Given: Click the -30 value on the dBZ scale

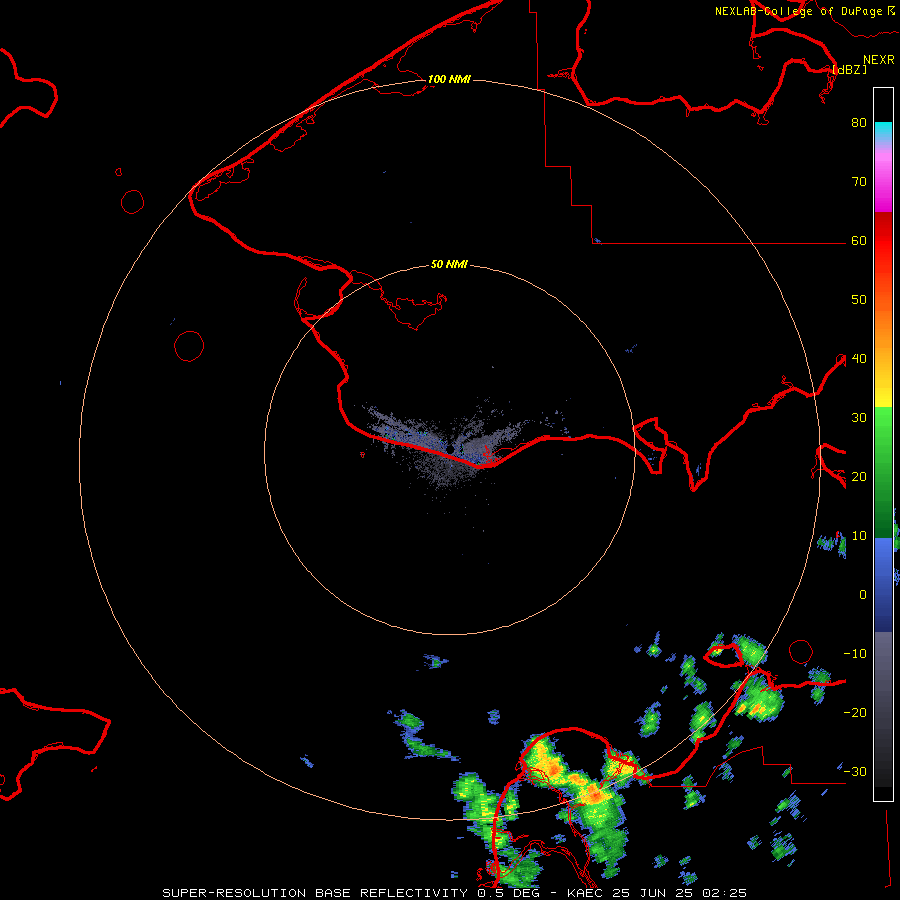Looking at the screenshot, I should tap(855, 772).
